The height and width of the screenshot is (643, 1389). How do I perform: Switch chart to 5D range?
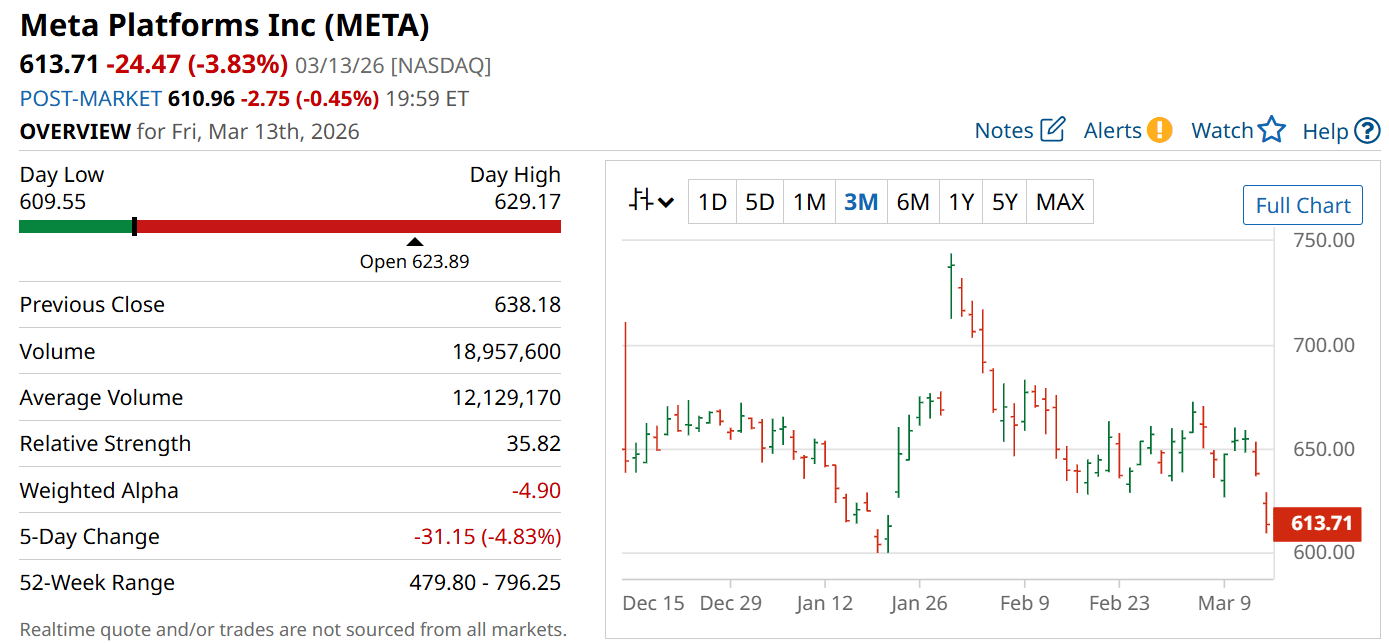pos(760,202)
